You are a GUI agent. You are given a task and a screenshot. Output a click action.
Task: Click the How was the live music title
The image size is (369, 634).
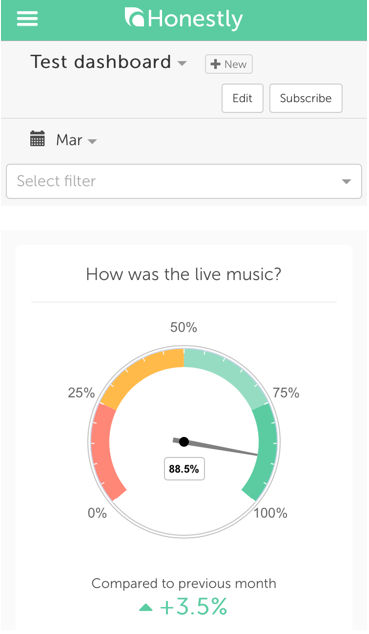pyautogui.click(x=184, y=275)
